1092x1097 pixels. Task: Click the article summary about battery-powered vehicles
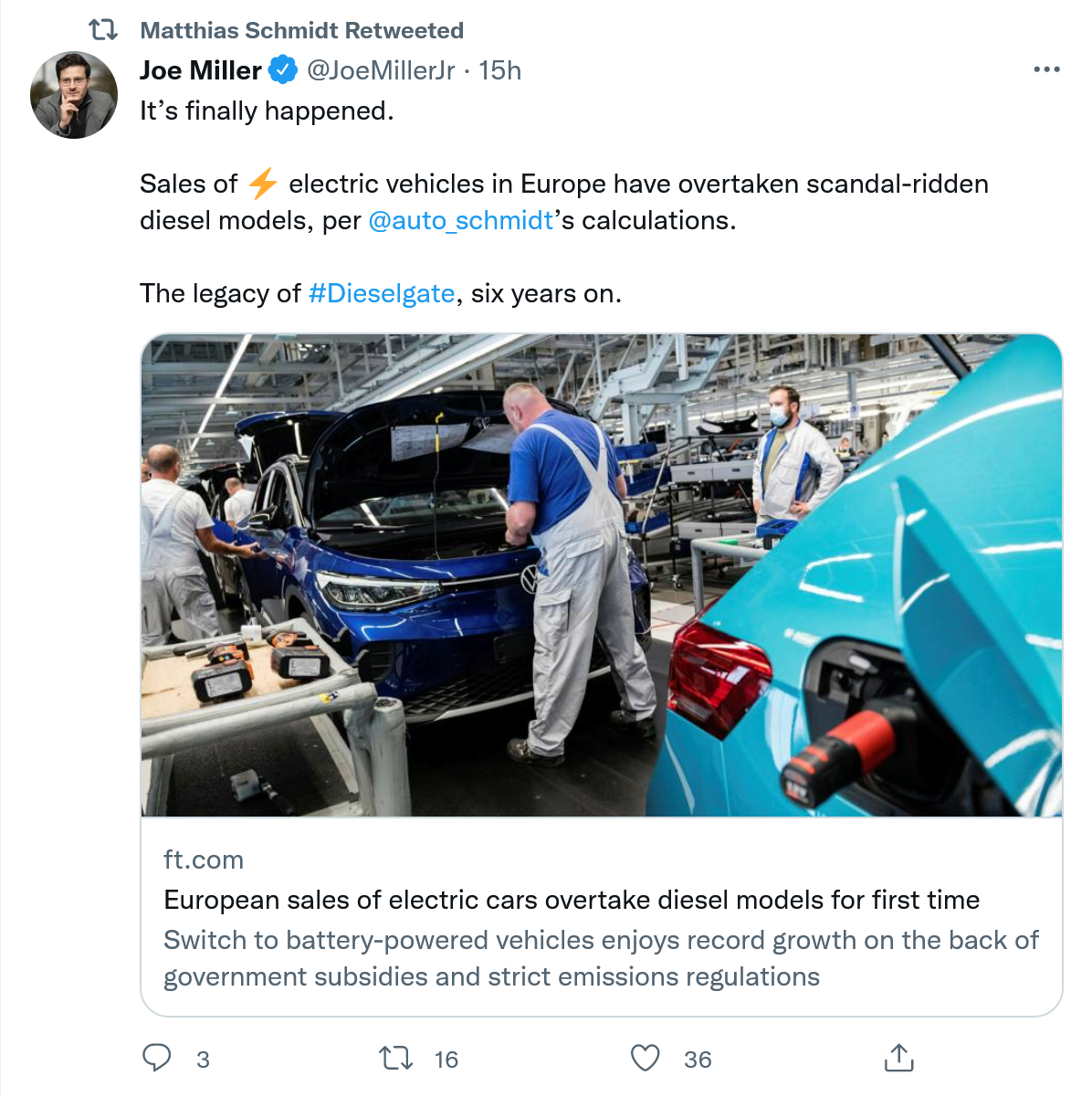(601, 958)
